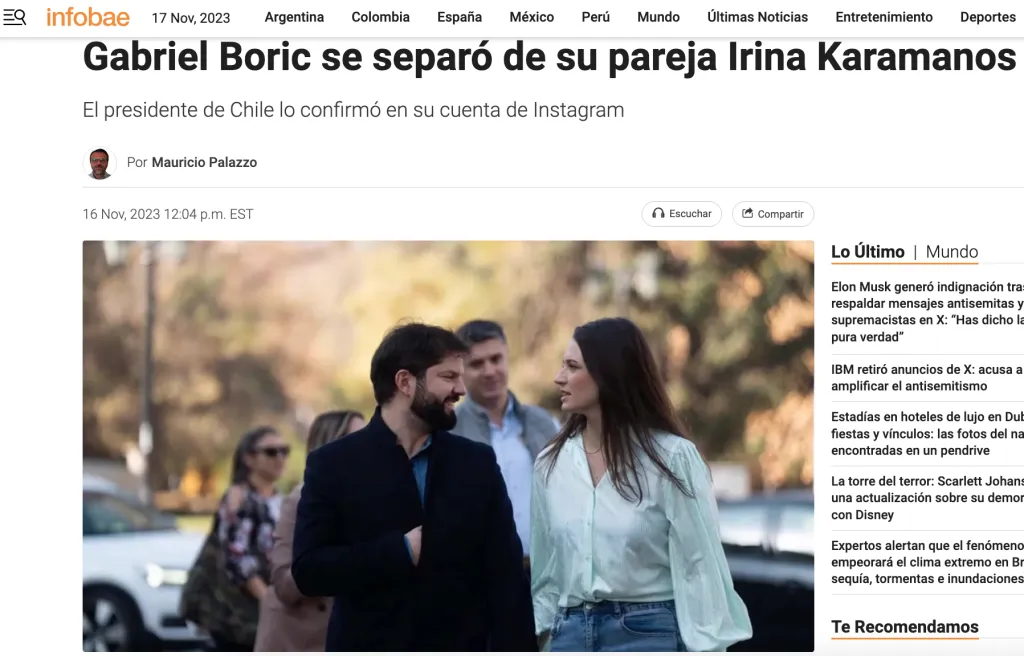Image resolution: width=1024 pixels, height=656 pixels.
Task: Click the headphones icon in Escuchar
Action: 658,214
